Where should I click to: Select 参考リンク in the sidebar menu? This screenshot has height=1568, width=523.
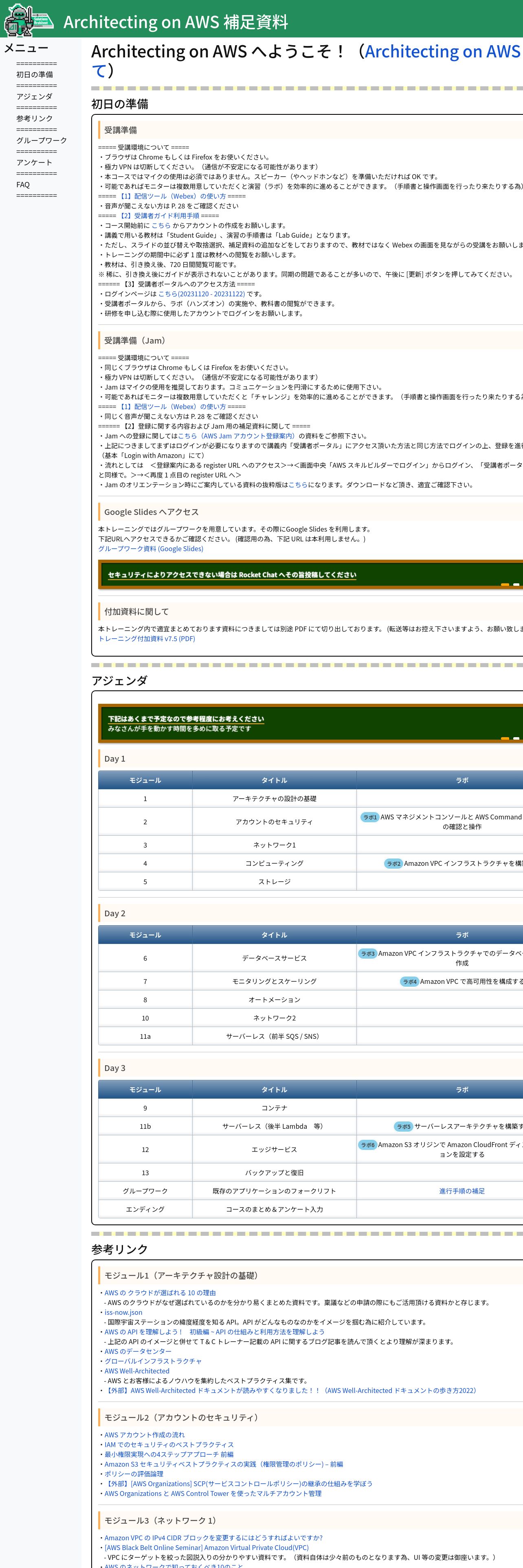click(35, 118)
